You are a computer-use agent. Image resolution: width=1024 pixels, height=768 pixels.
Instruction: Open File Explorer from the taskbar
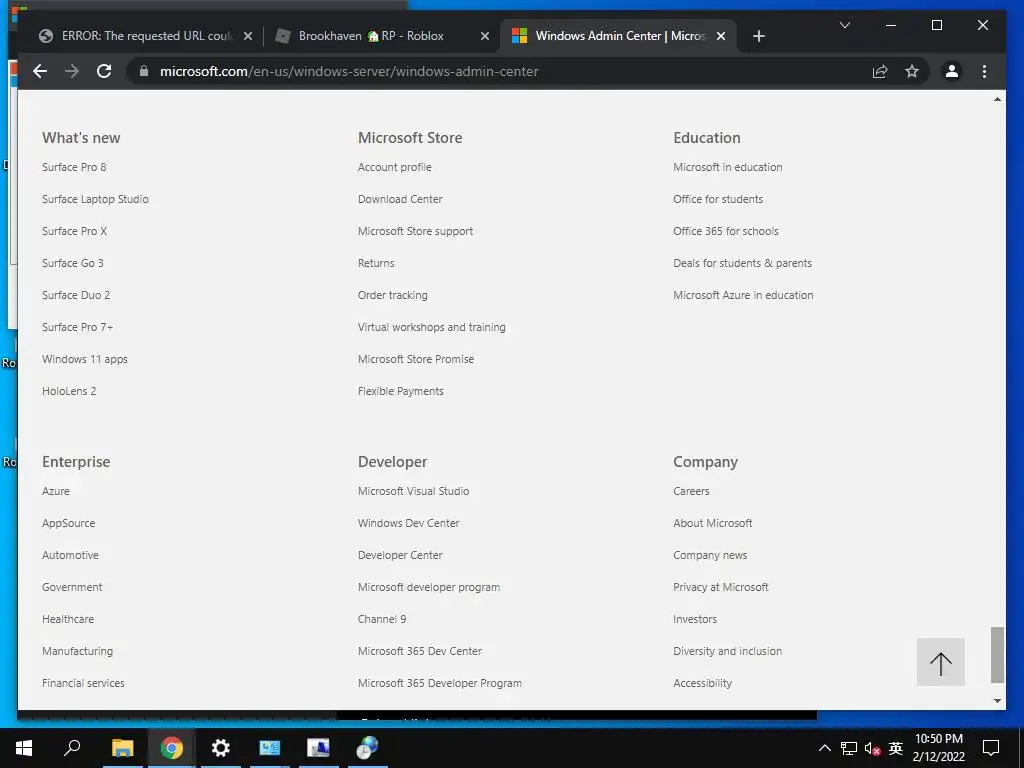pos(122,748)
